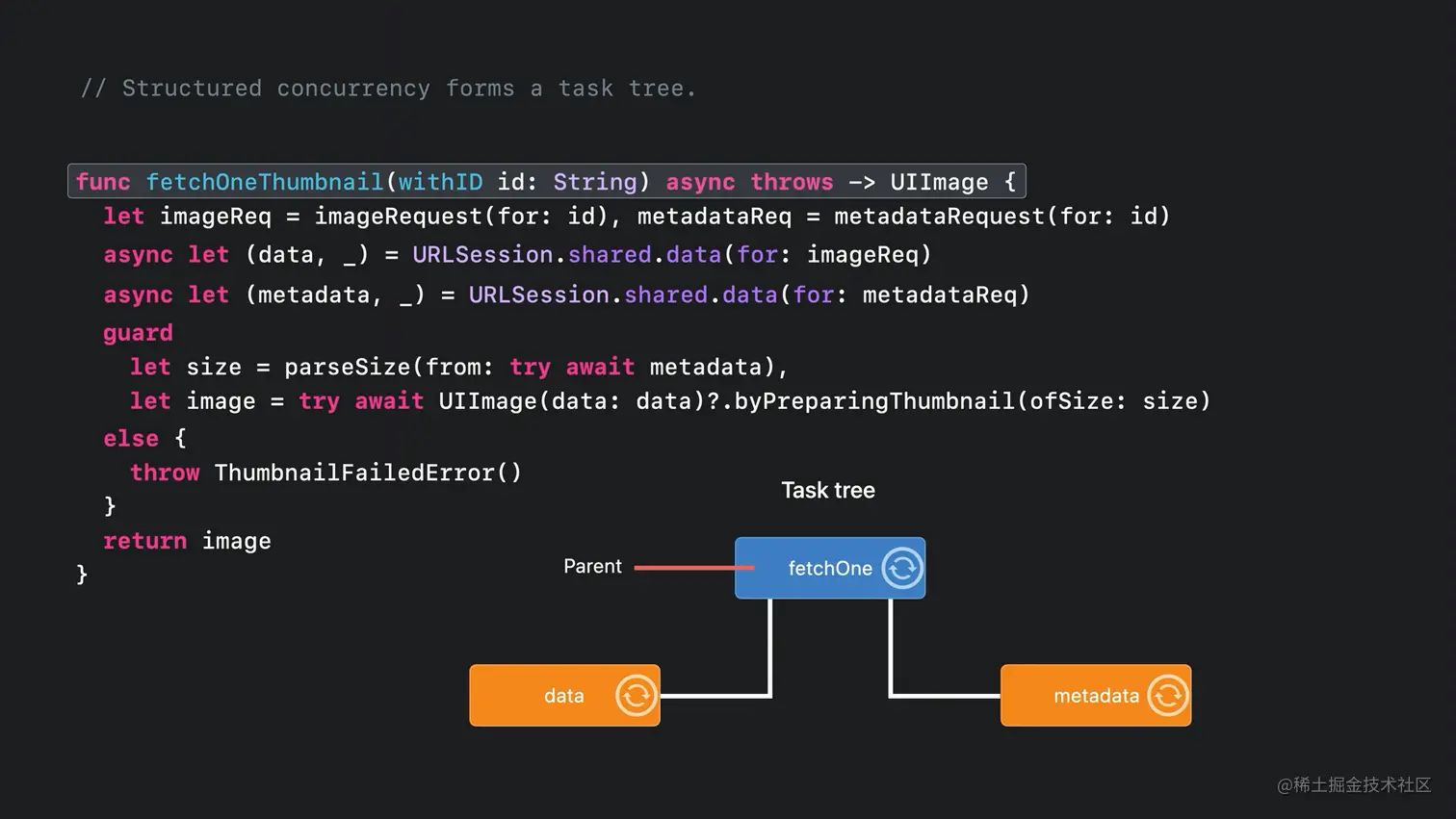Toggle the async let data declaration line

(516, 254)
